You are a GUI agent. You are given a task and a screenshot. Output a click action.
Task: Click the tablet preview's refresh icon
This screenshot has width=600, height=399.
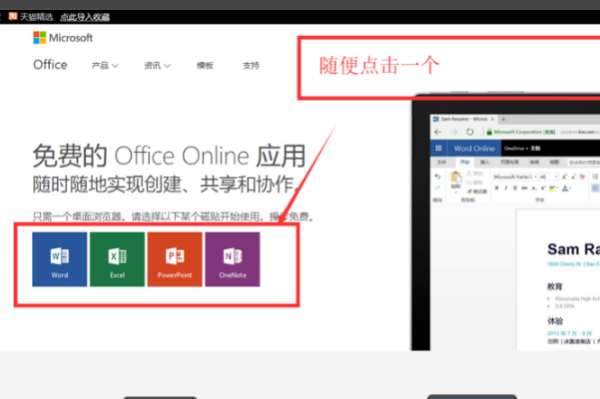point(470,132)
